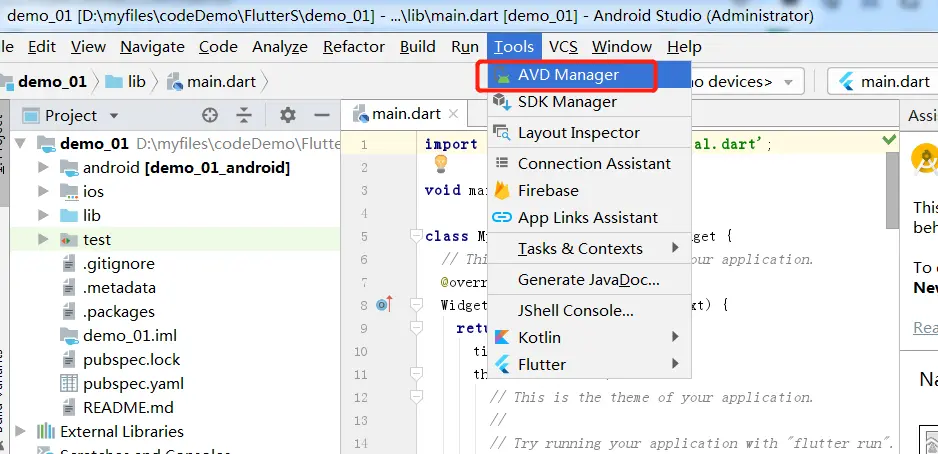Open the Analyze menu
938x454 pixels.
pyautogui.click(x=280, y=47)
